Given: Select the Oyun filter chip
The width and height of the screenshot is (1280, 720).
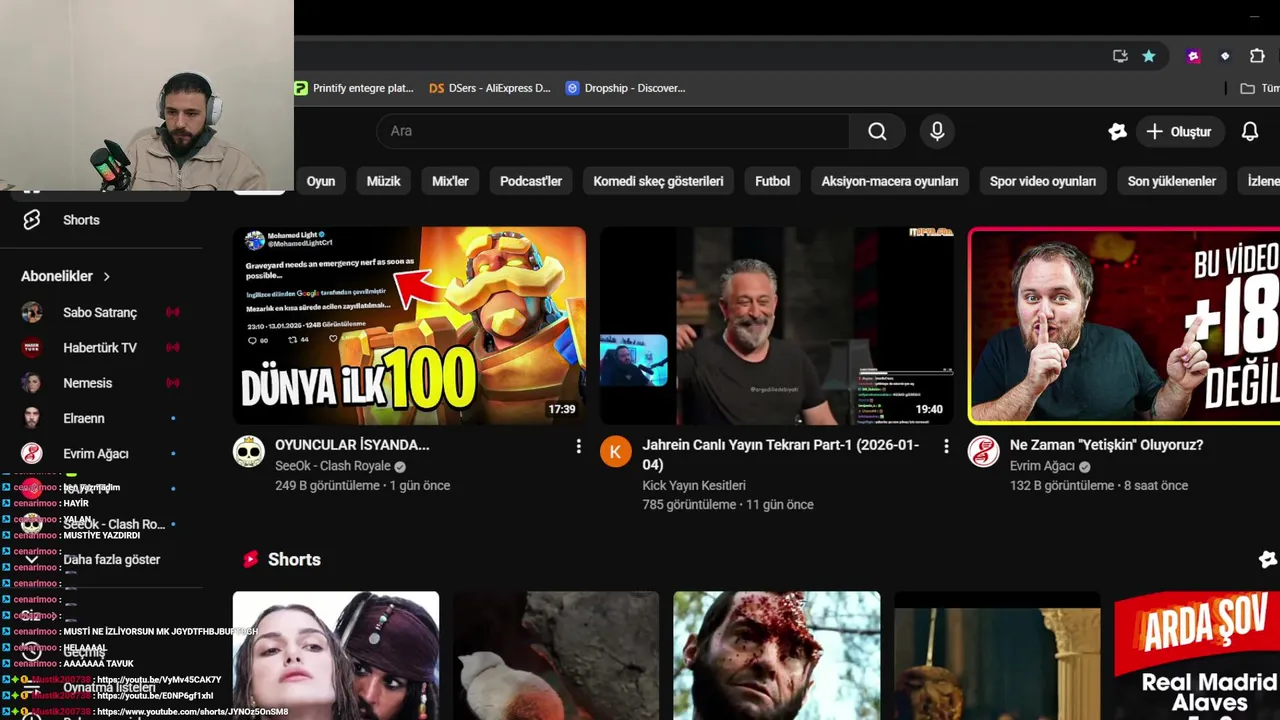Looking at the screenshot, I should [321, 181].
